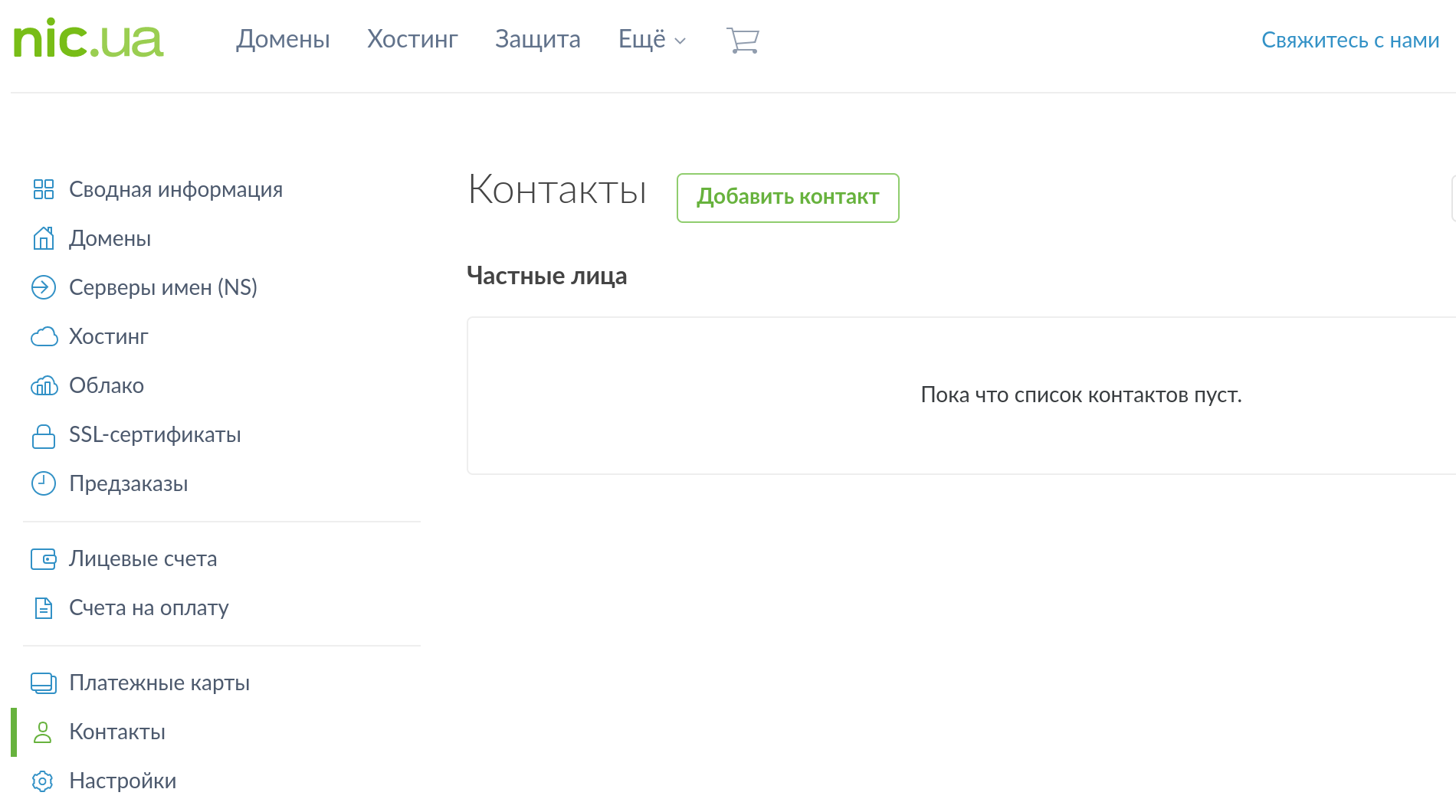Image resolution: width=1456 pixels, height=812 pixels.
Task: Open Платежные карты in the sidebar
Action: [x=159, y=683]
